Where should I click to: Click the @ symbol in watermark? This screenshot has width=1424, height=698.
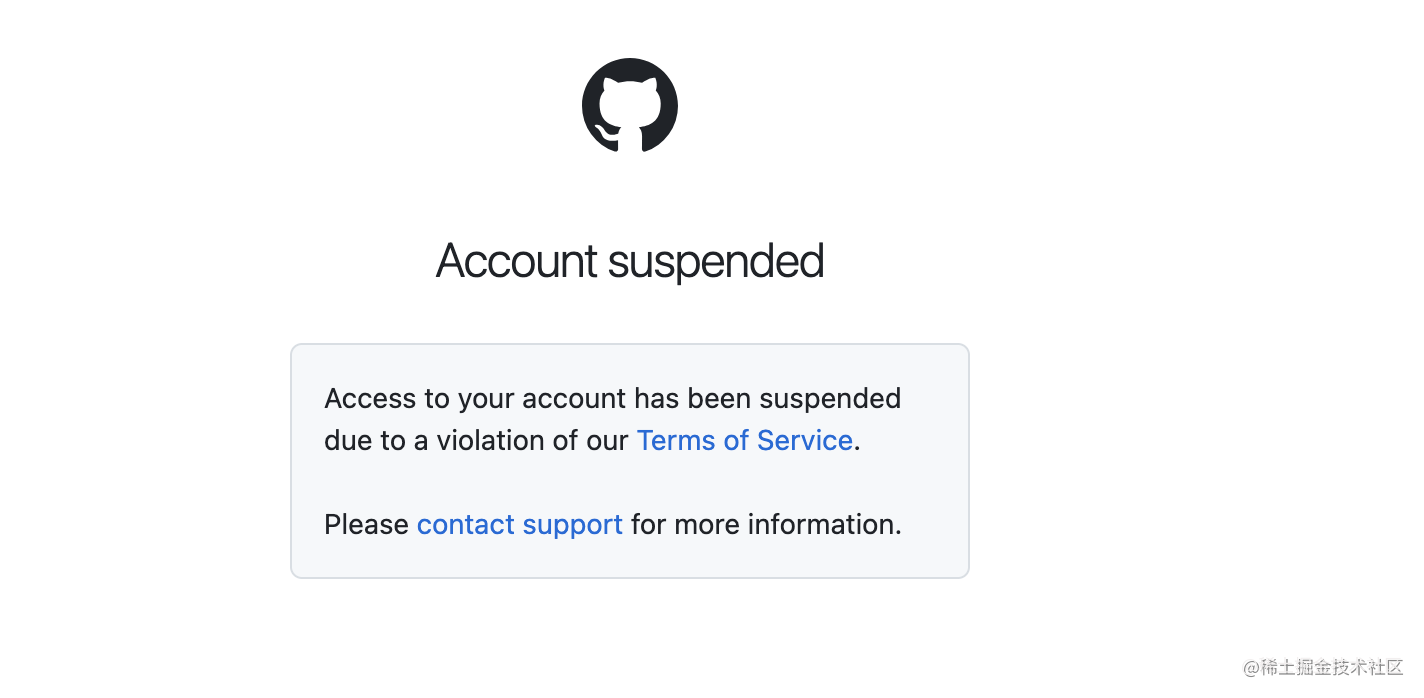pos(1250,668)
